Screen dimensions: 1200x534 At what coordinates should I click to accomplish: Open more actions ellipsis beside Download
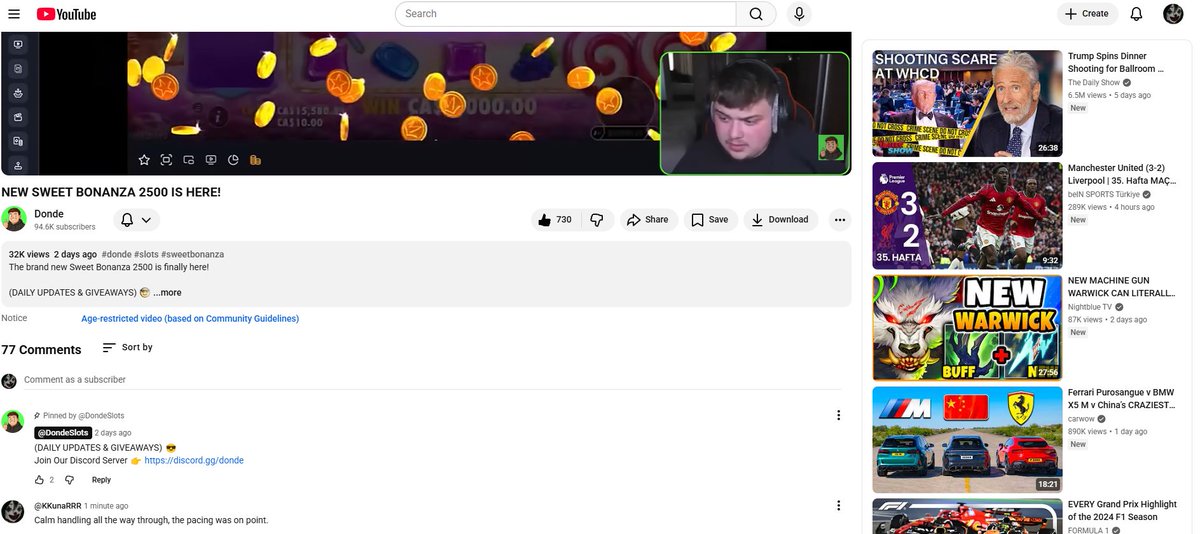pyautogui.click(x=840, y=220)
